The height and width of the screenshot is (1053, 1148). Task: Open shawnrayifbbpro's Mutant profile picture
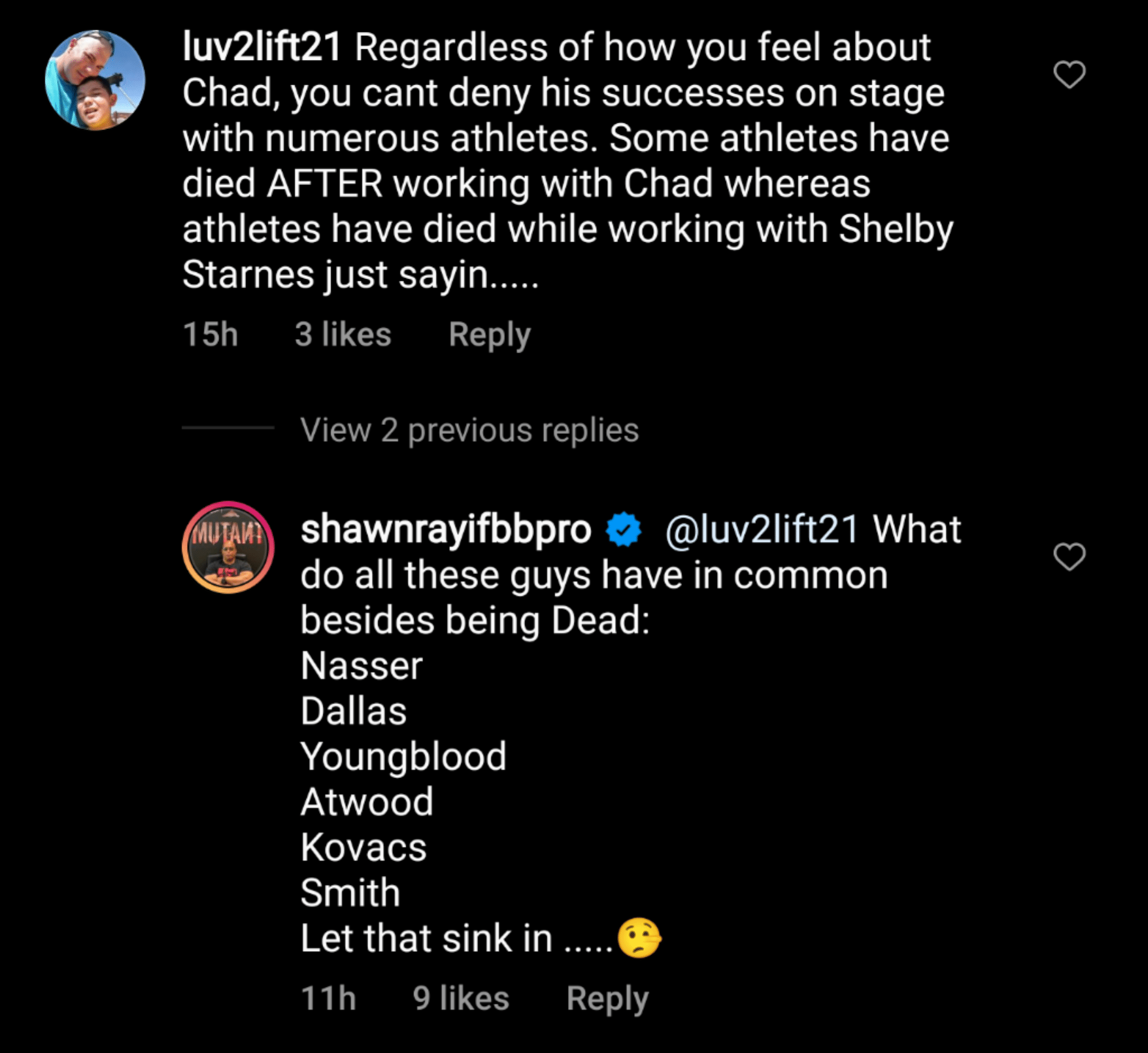click(x=228, y=548)
